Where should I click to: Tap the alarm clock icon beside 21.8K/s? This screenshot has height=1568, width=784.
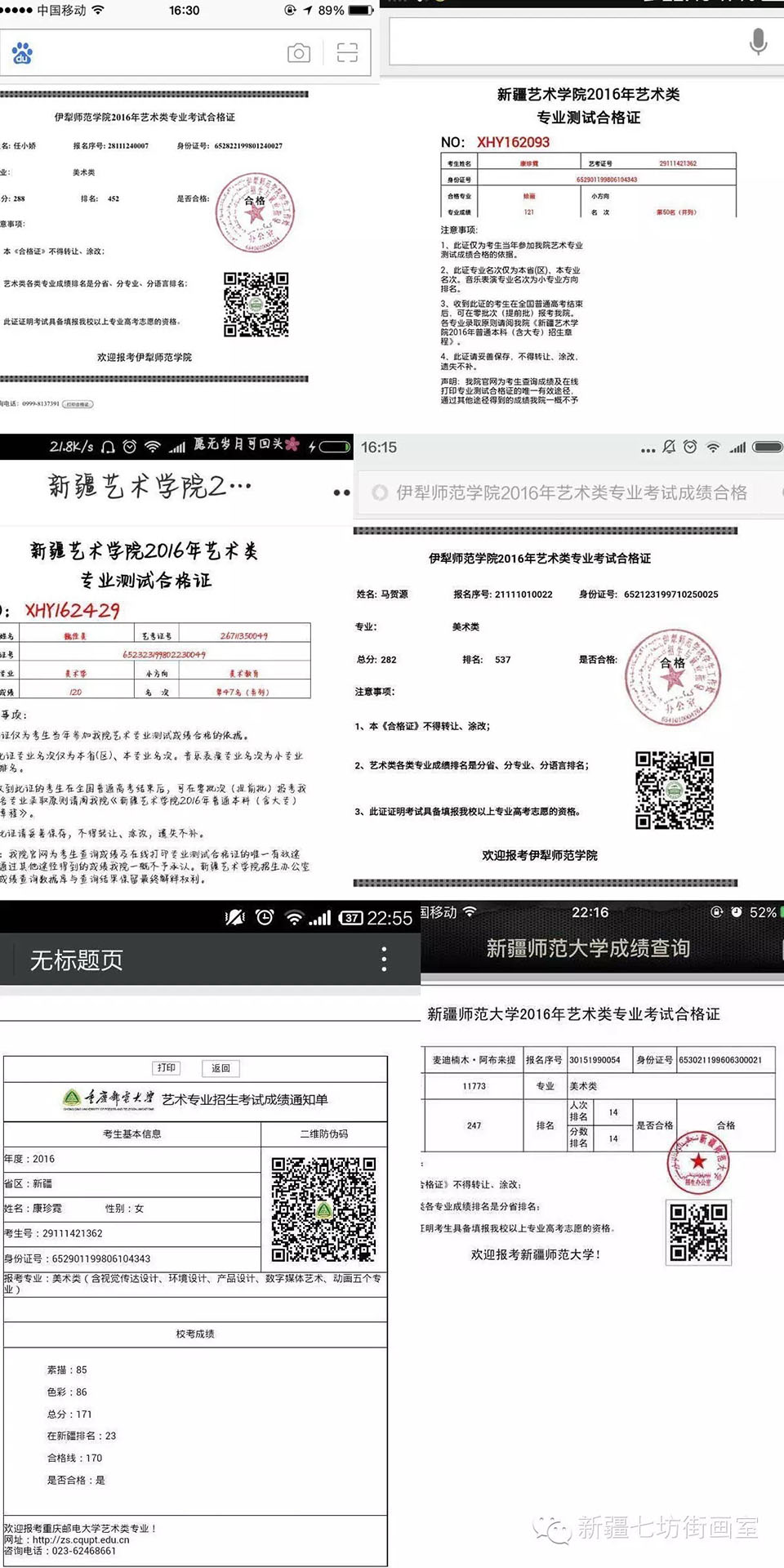(130, 447)
